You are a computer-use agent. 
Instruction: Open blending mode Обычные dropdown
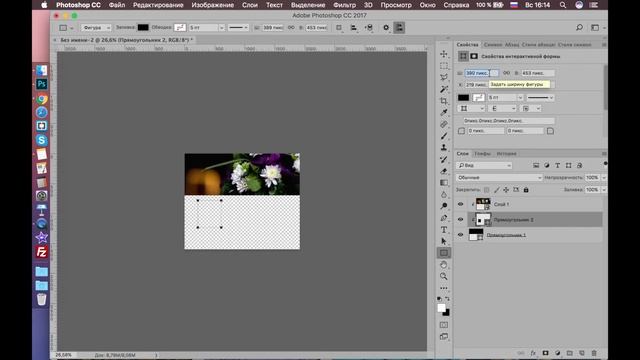tap(499, 178)
